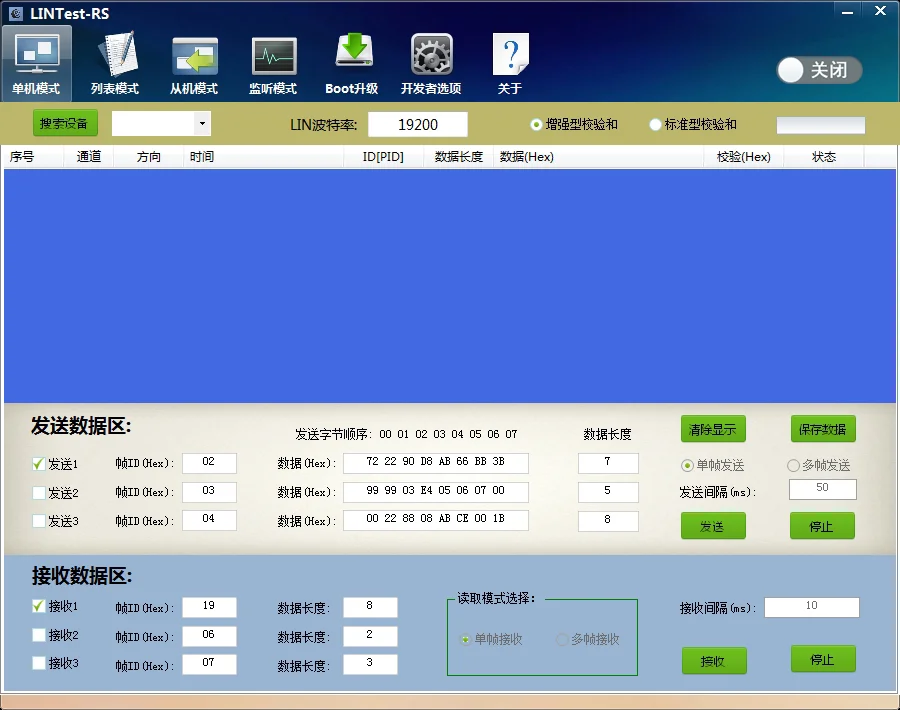900x710 pixels.
Task: Select 标准型校验和 radio button
Action: [x=656, y=125]
